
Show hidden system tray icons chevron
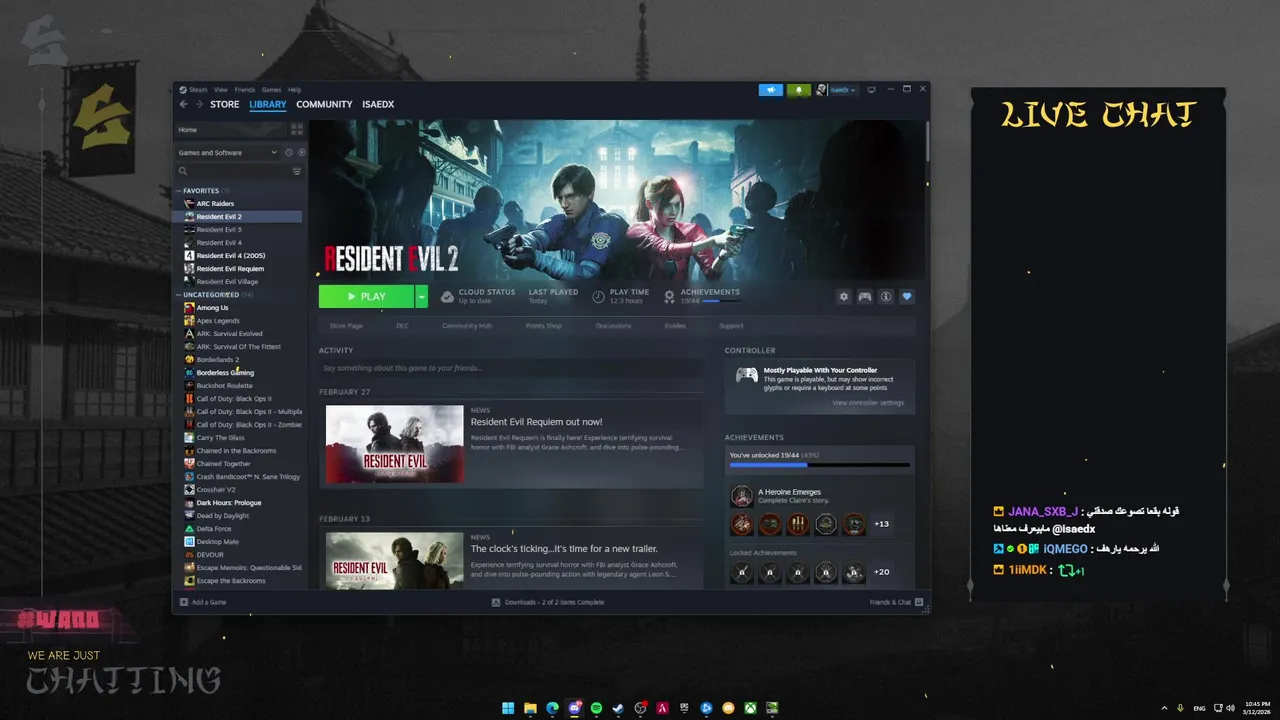(1165, 708)
